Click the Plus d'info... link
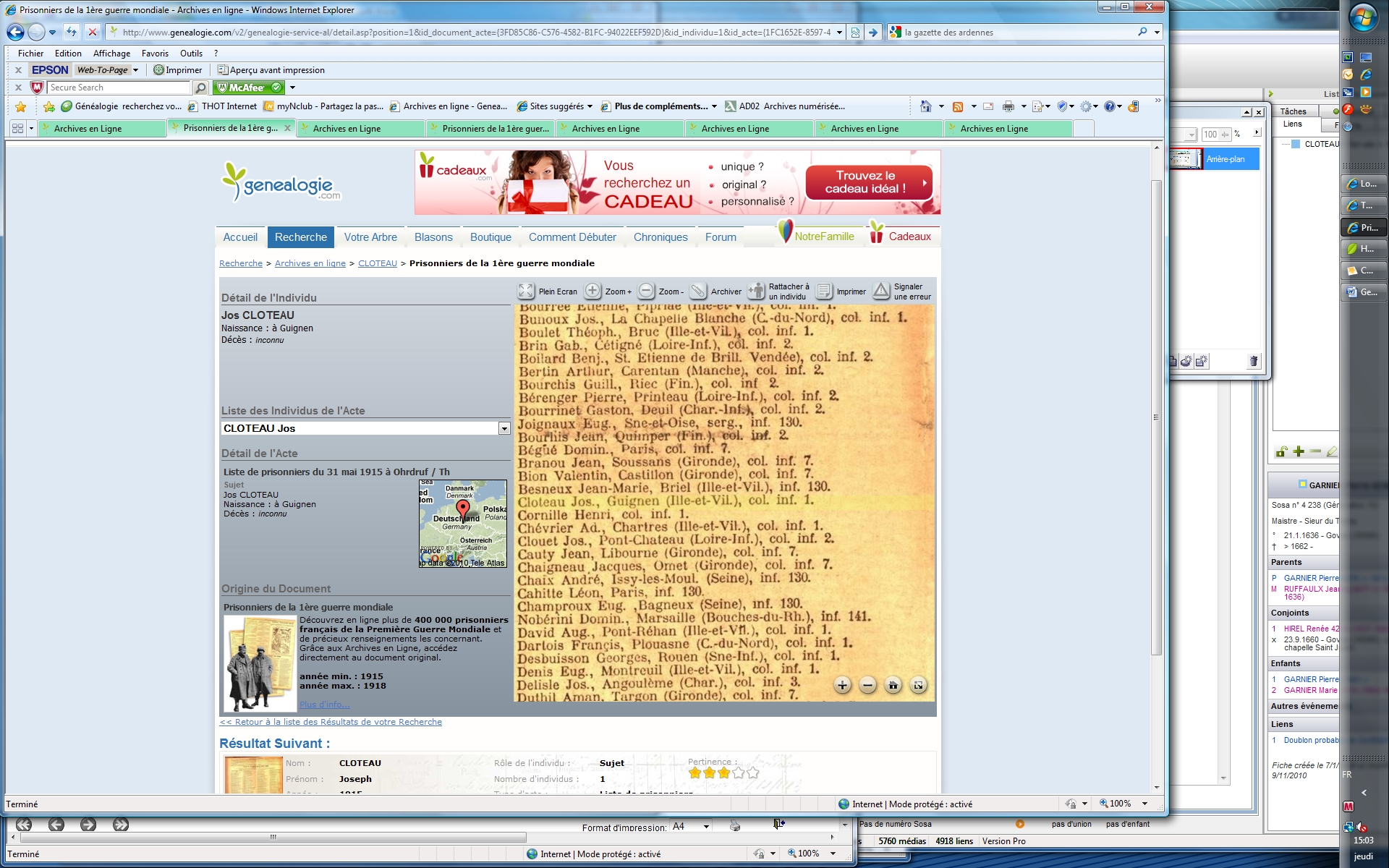Screen dimensions: 1389x868 pyautogui.click(x=324, y=705)
